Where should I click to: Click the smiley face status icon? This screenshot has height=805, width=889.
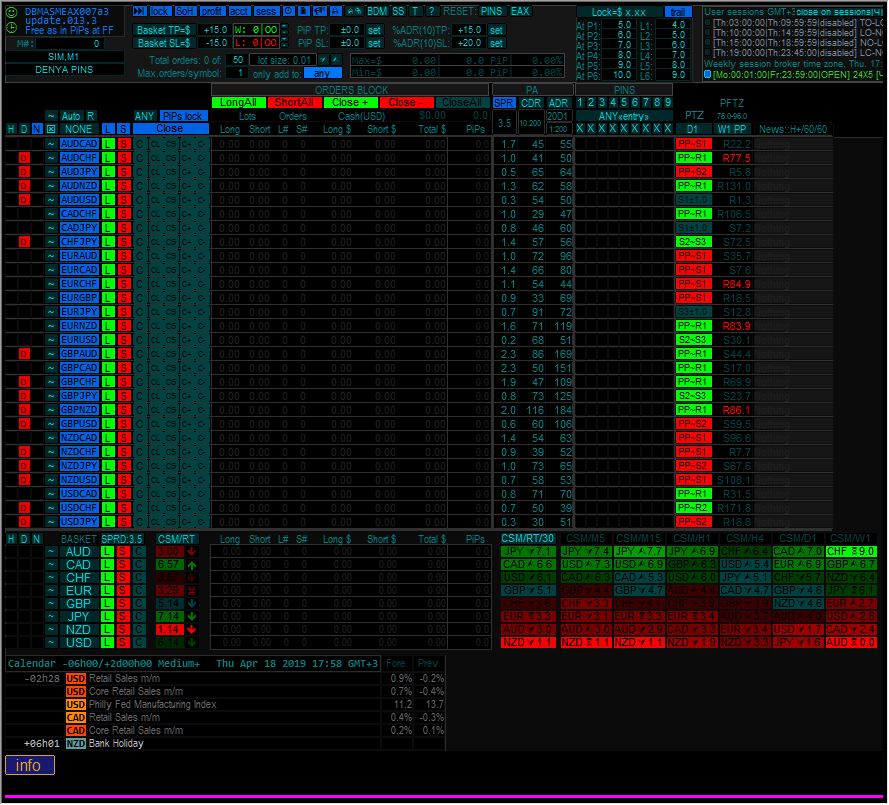pyautogui.click(x=11, y=12)
